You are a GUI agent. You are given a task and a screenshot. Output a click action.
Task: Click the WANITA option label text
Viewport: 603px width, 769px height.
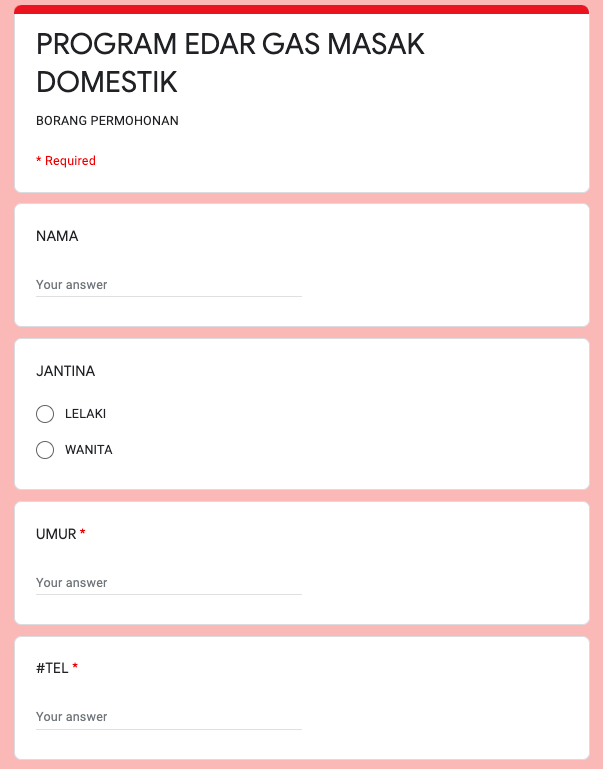coord(88,450)
